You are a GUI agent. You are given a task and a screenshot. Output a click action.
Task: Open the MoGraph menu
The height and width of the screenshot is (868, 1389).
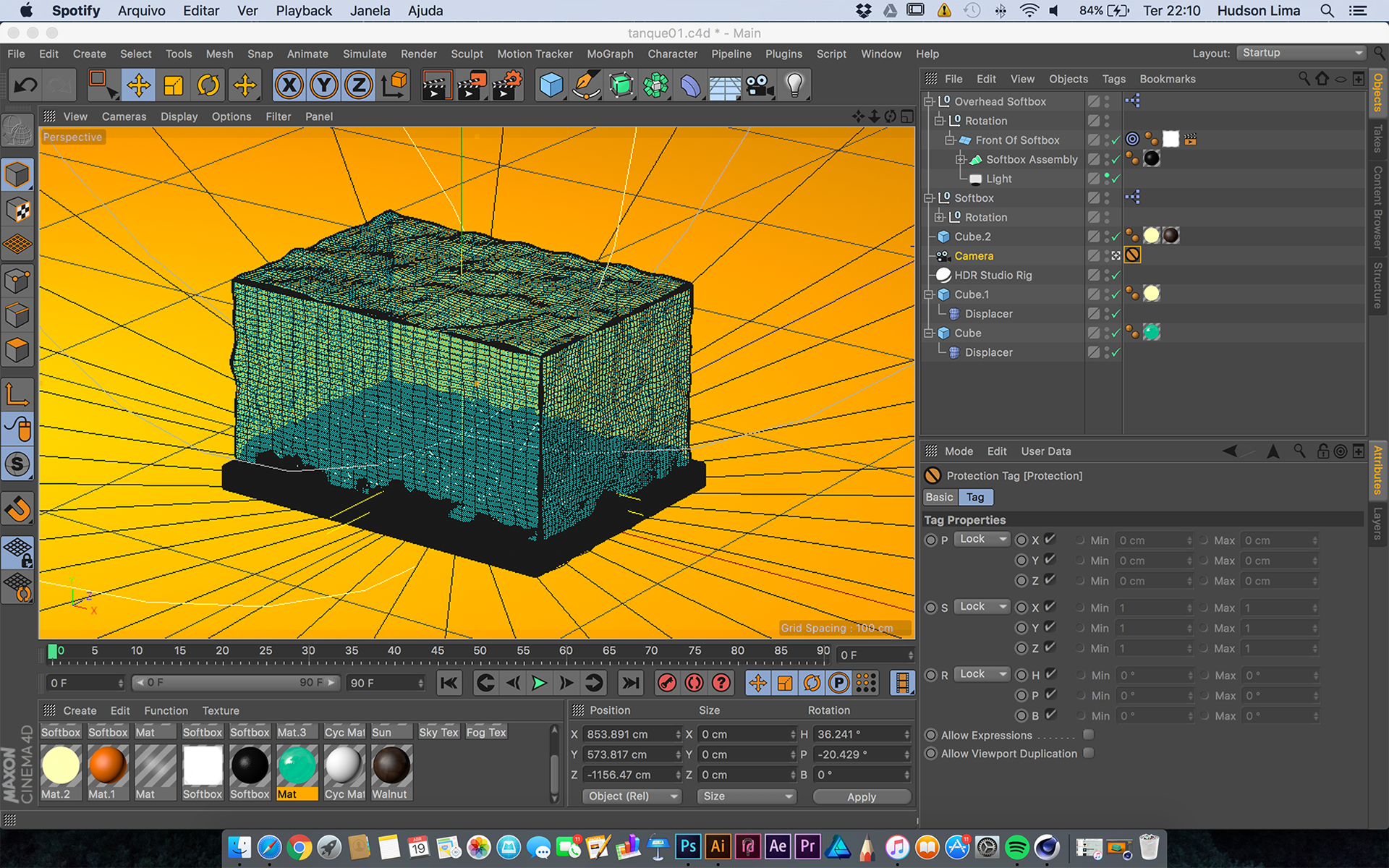point(609,54)
